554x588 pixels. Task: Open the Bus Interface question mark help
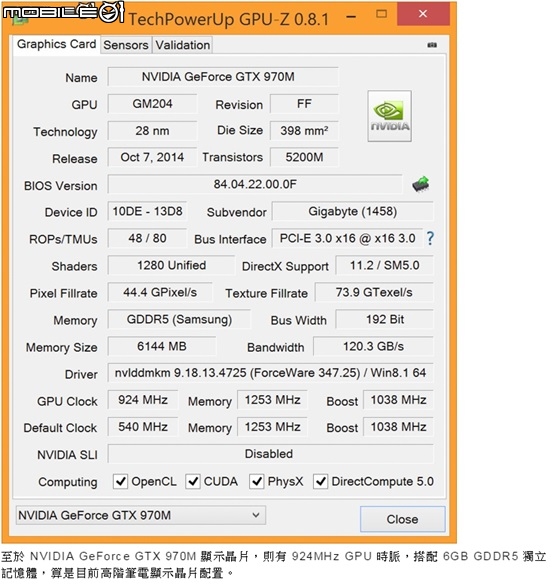[430, 238]
